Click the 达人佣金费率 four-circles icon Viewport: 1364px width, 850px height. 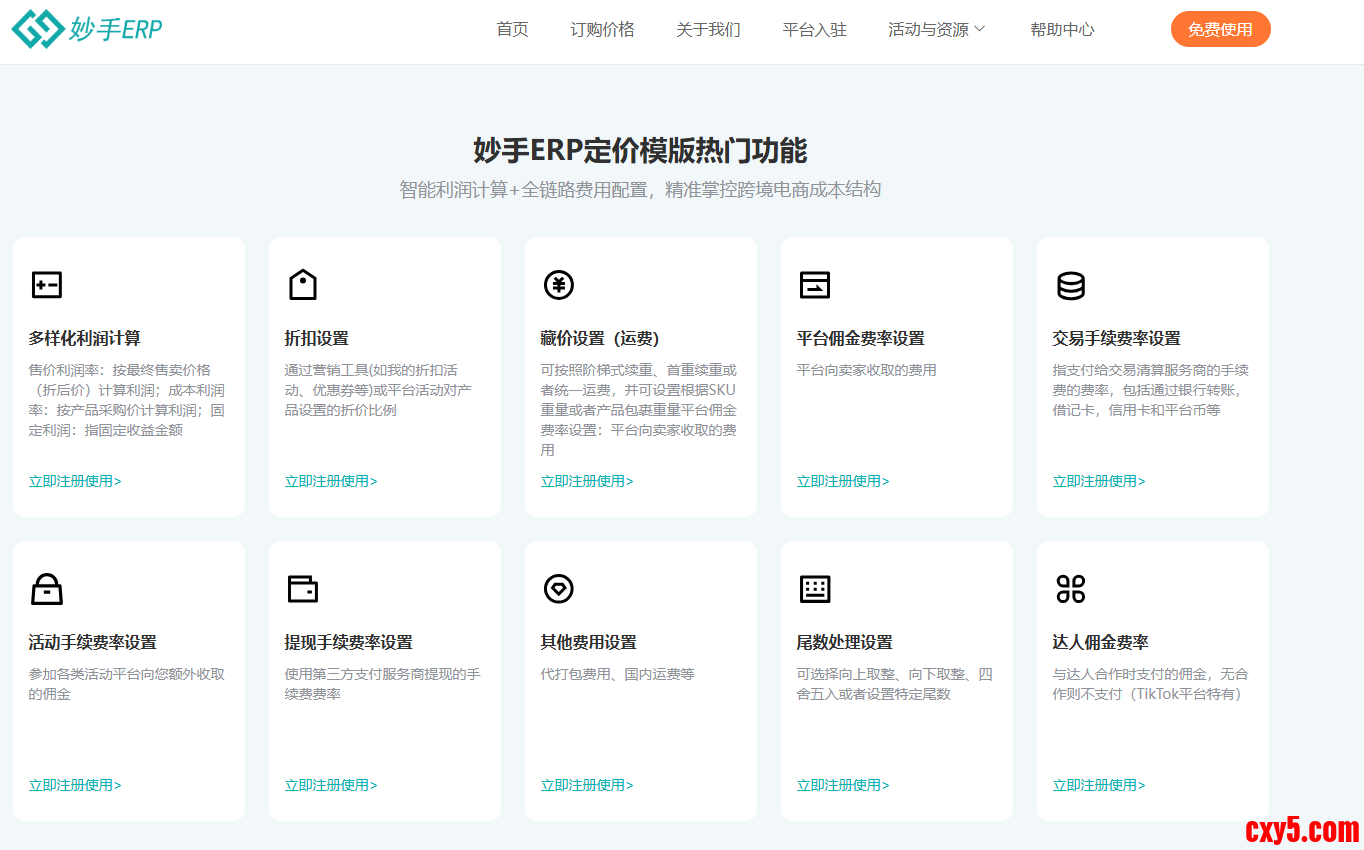(x=1070, y=589)
